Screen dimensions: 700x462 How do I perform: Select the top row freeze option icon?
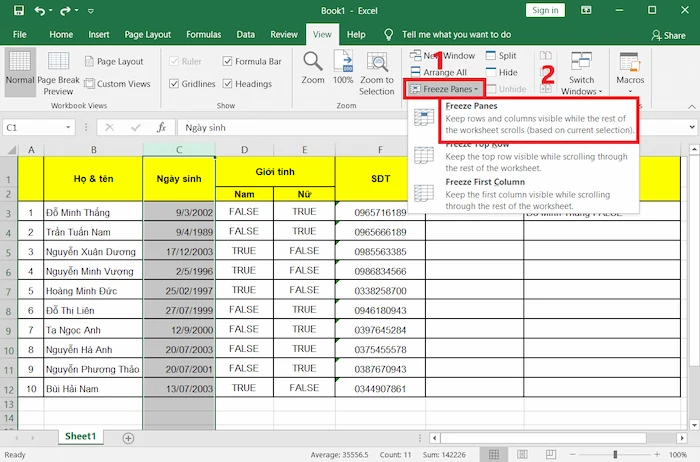click(x=424, y=156)
